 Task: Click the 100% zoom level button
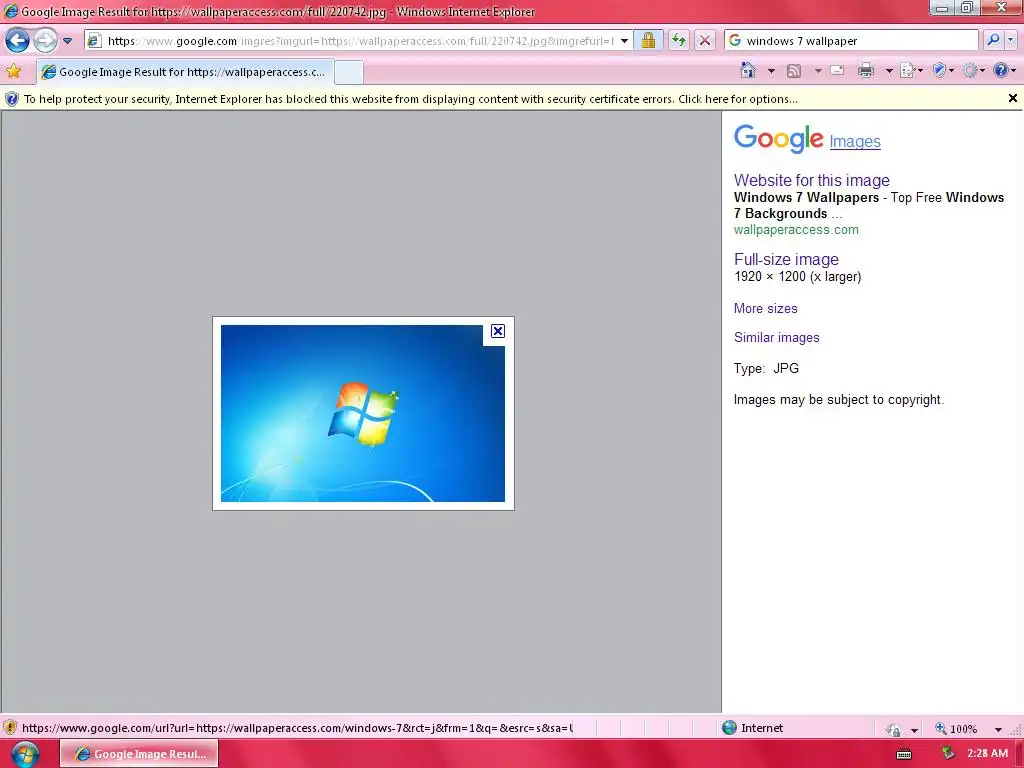(957, 729)
